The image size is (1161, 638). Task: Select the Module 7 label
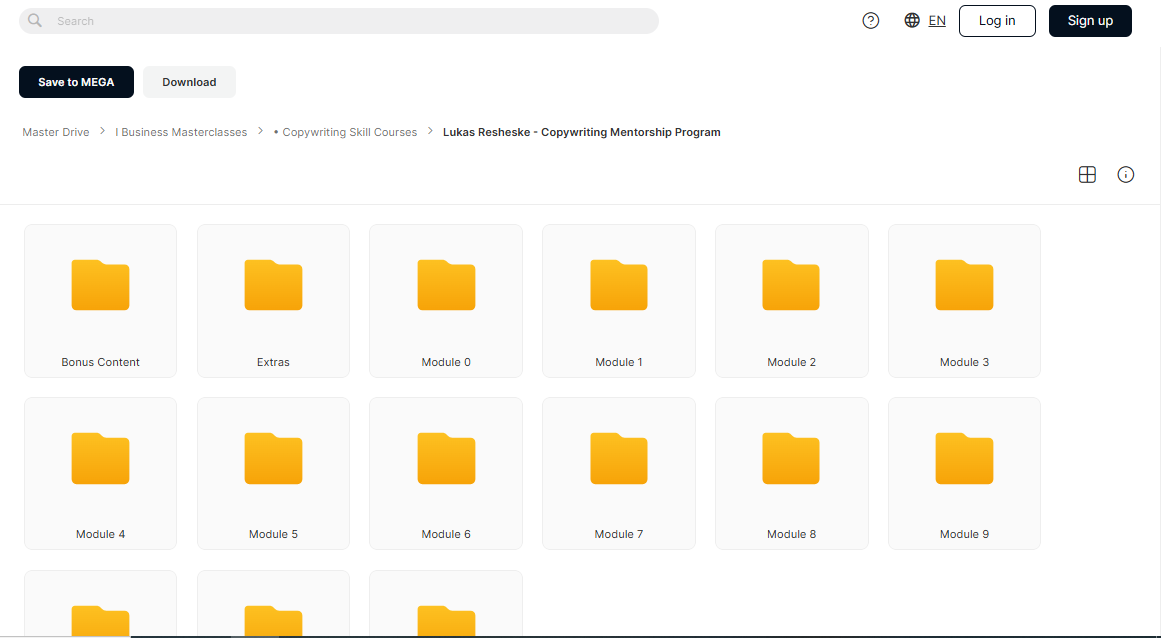[619, 534]
